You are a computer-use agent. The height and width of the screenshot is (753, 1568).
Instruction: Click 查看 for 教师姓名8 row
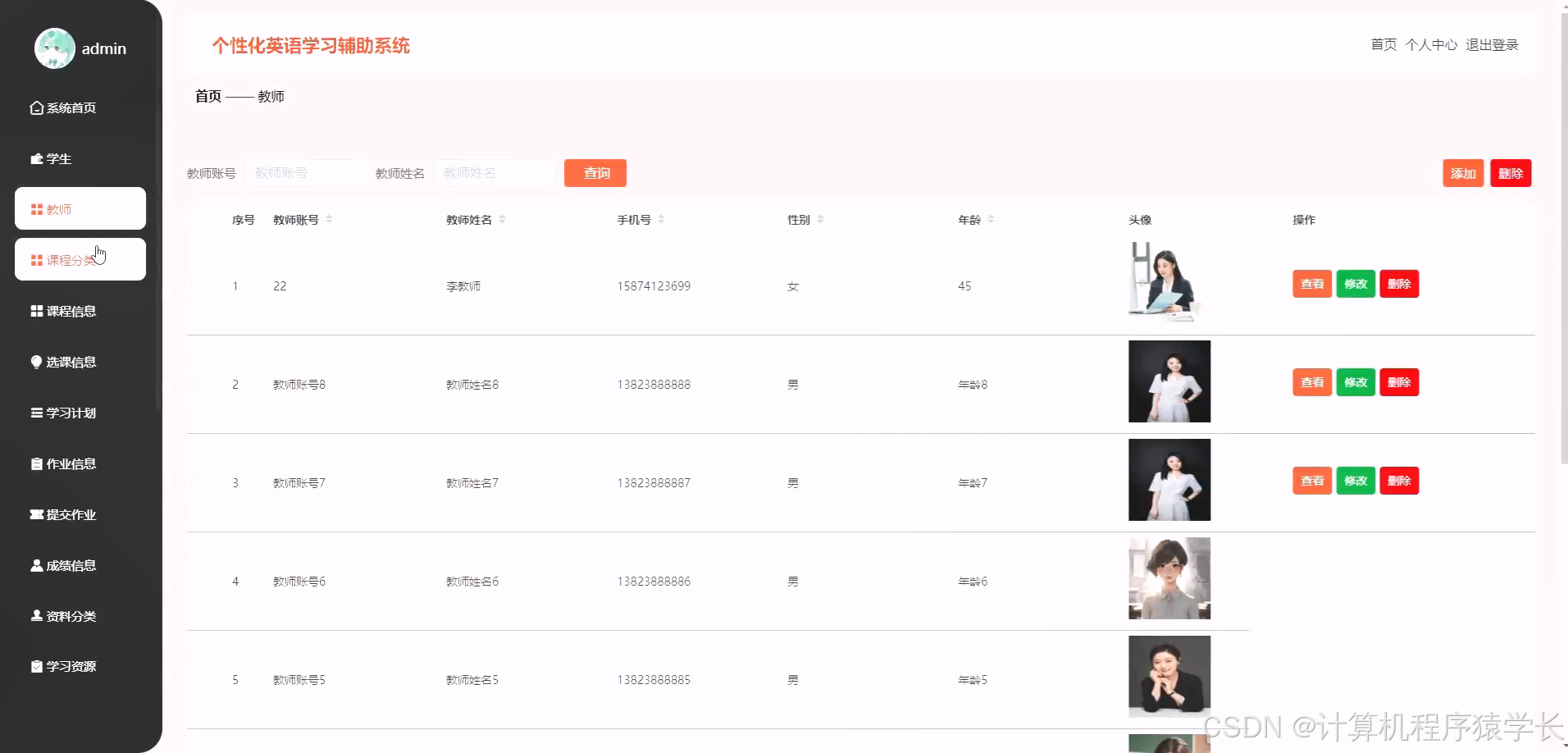1312,382
